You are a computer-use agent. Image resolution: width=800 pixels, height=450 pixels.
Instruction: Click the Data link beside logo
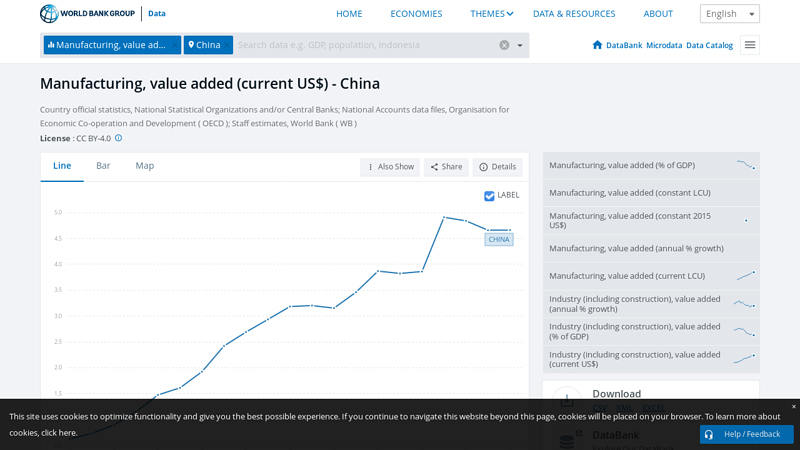point(157,13)
